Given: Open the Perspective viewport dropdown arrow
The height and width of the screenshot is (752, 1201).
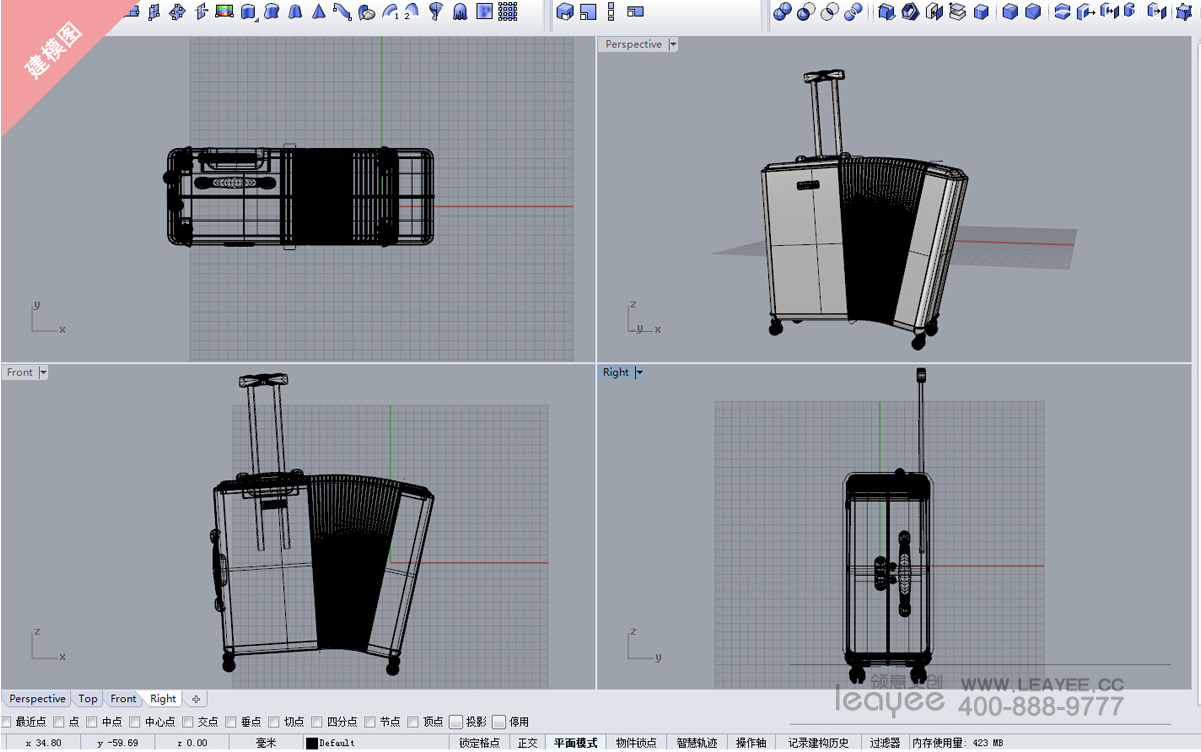Looking at the screenshot, I should pyautogui.click(x=673, y=44).
